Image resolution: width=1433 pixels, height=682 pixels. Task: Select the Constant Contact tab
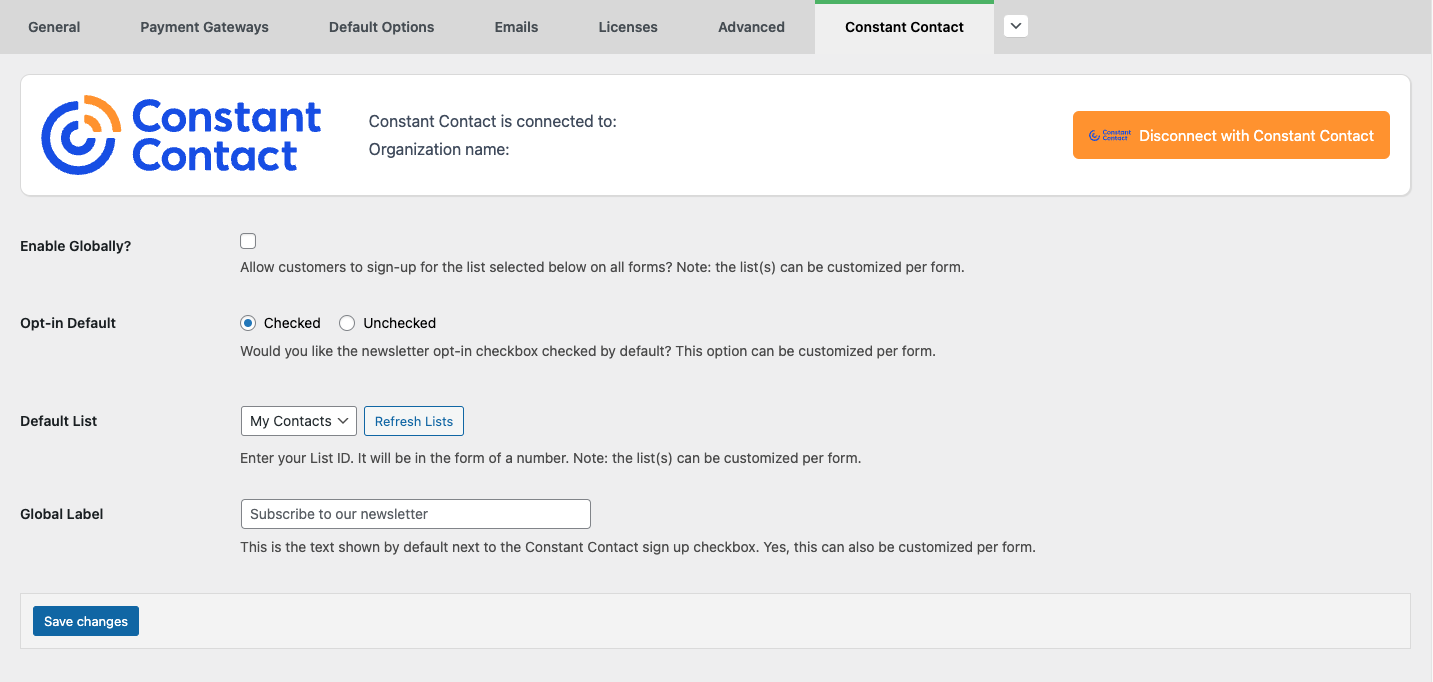[x=903, y=27]
